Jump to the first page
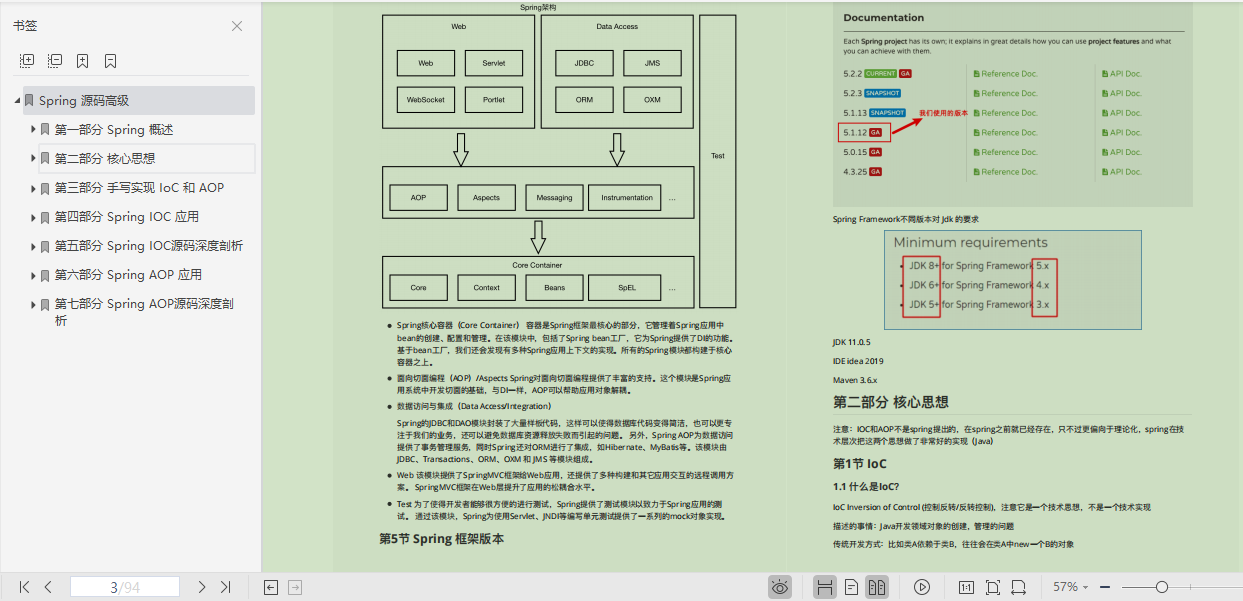Image resolution: width=1243 pixels, height=601 pixels. pos(24,587)
